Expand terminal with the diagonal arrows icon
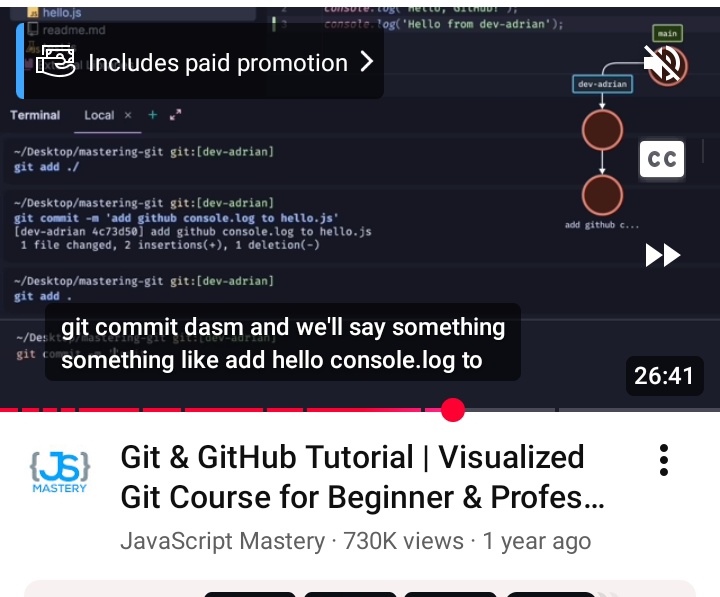This screenshot has height=597, width=720. tap(175, 115)
